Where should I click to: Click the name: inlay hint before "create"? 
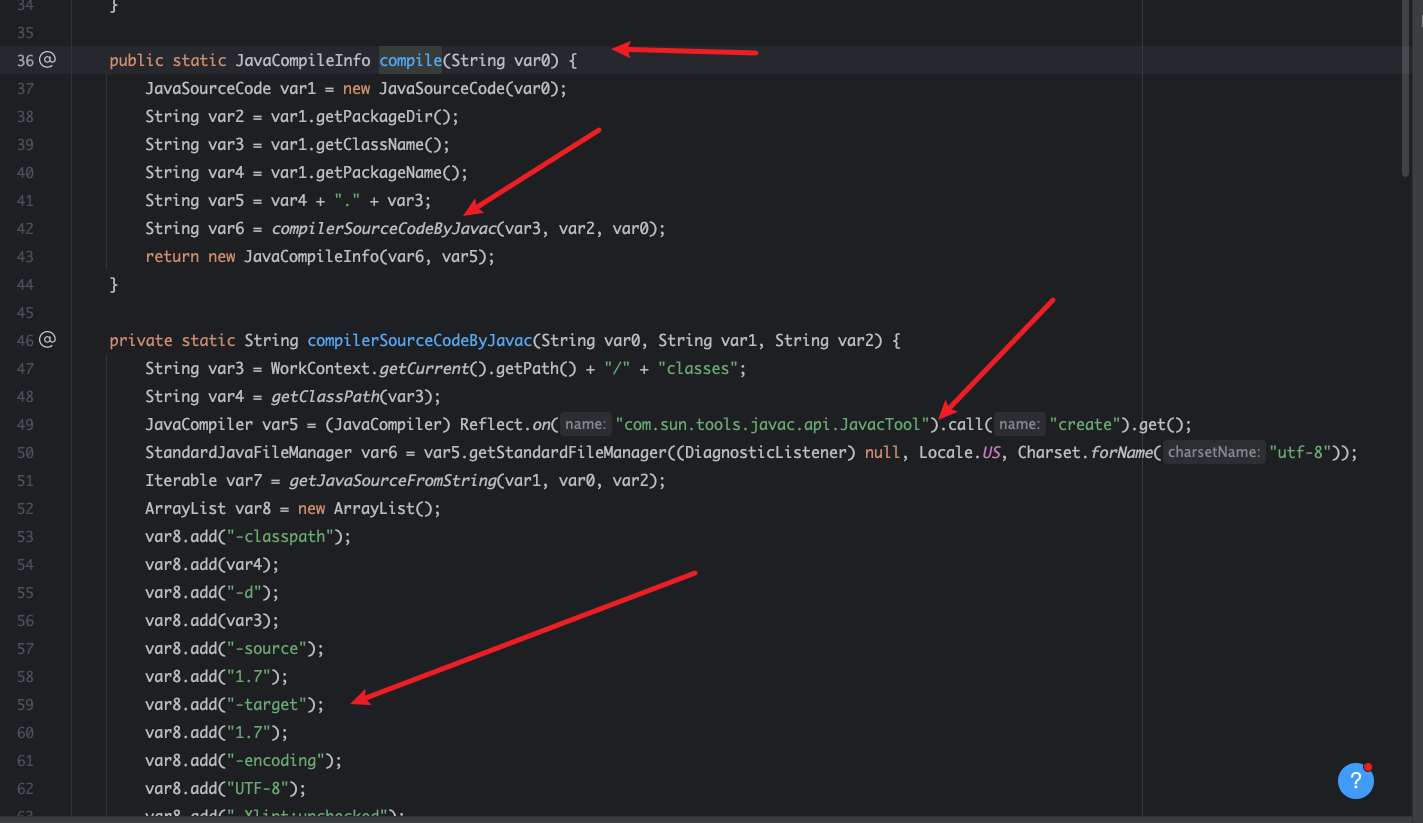(x=1019, y=424)
